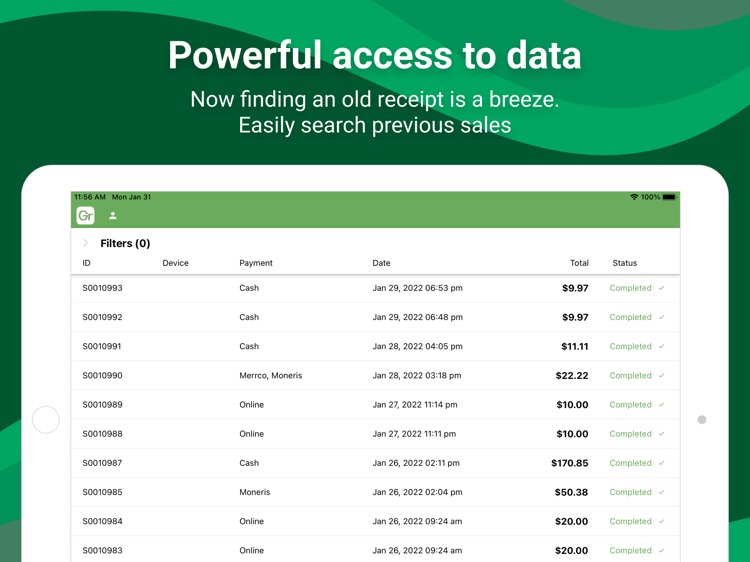Select Completed status of sale S0010987
This screenshot has width=750, height=562.
[630, 463]
